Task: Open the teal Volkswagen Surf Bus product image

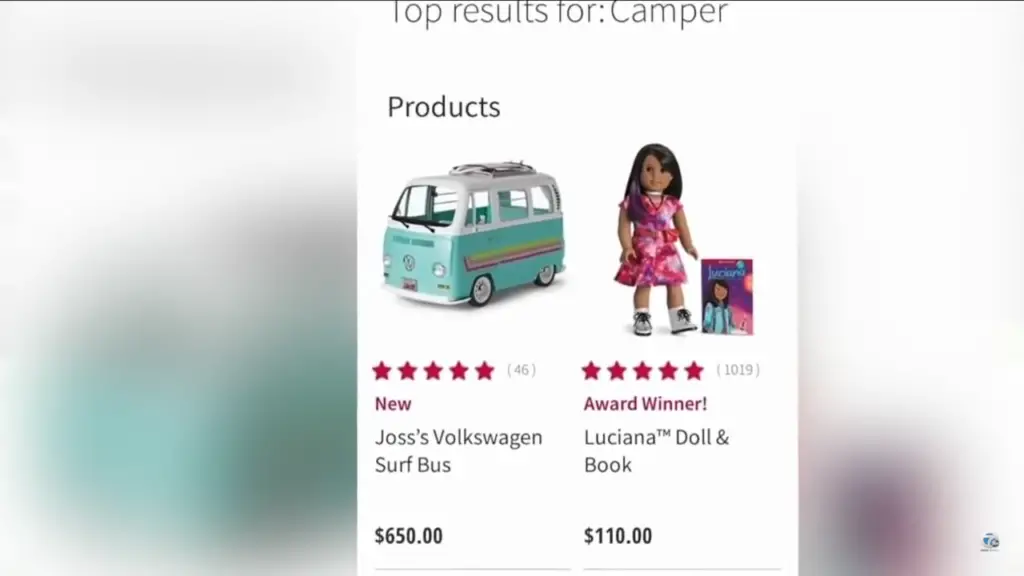Action: coord(474,234)
